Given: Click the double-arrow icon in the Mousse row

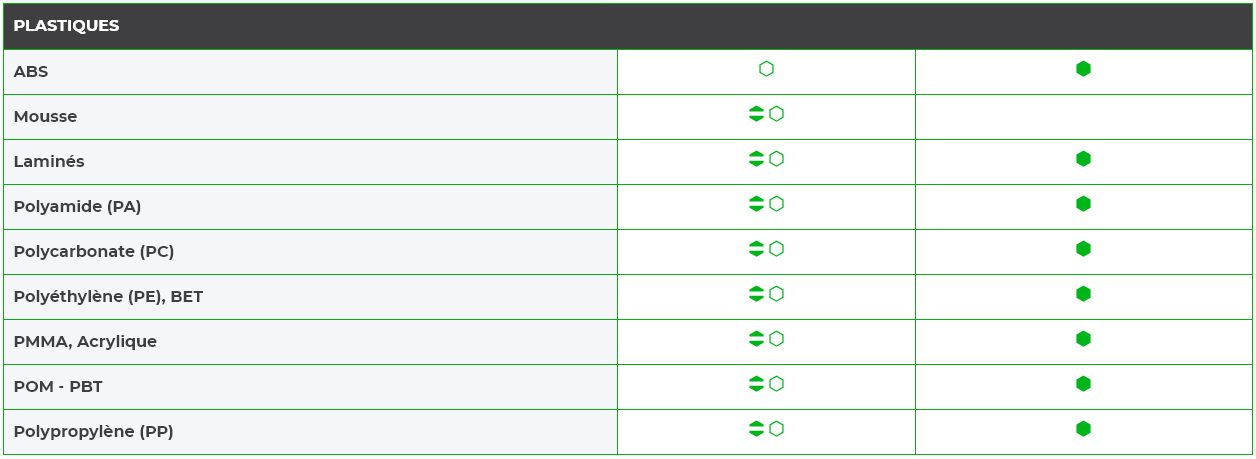Looking at the screenshot, I should 756,114.
